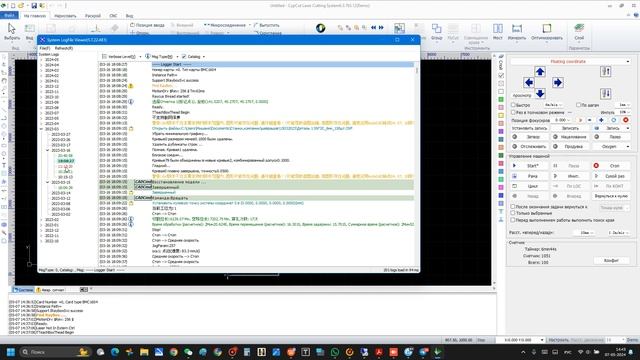Toggle the Быстро checkbox
This screenshot has height=360, width=640.
click(513, 105)
